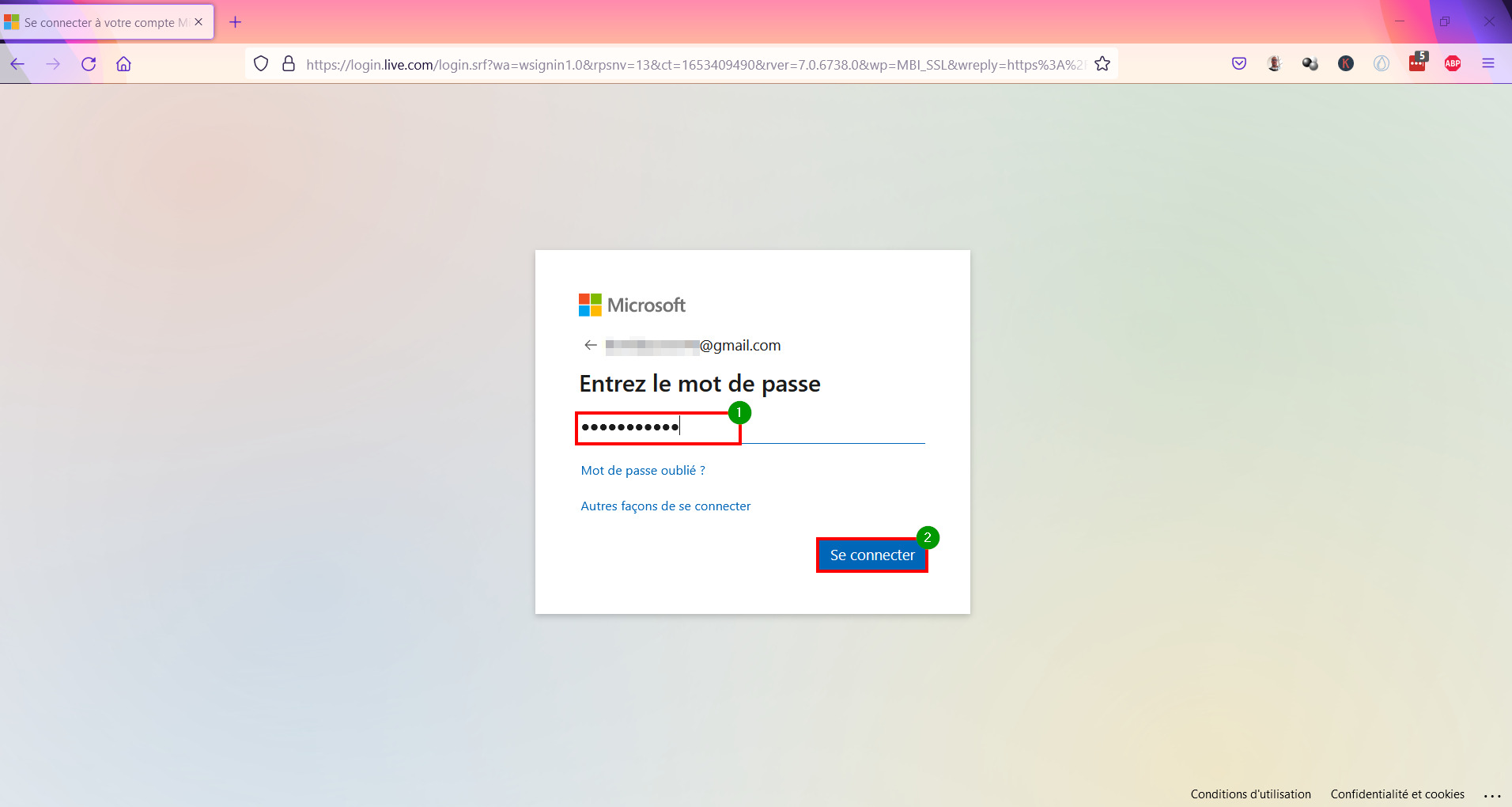Viewport: 1512px width, 807px height.
Task: Open the Firefox account avatar
Action: coord(1274,64)
